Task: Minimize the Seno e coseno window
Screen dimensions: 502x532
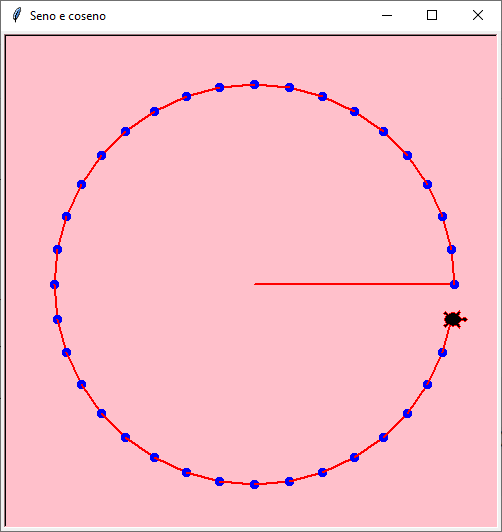Action: click(x=387, y=15)
